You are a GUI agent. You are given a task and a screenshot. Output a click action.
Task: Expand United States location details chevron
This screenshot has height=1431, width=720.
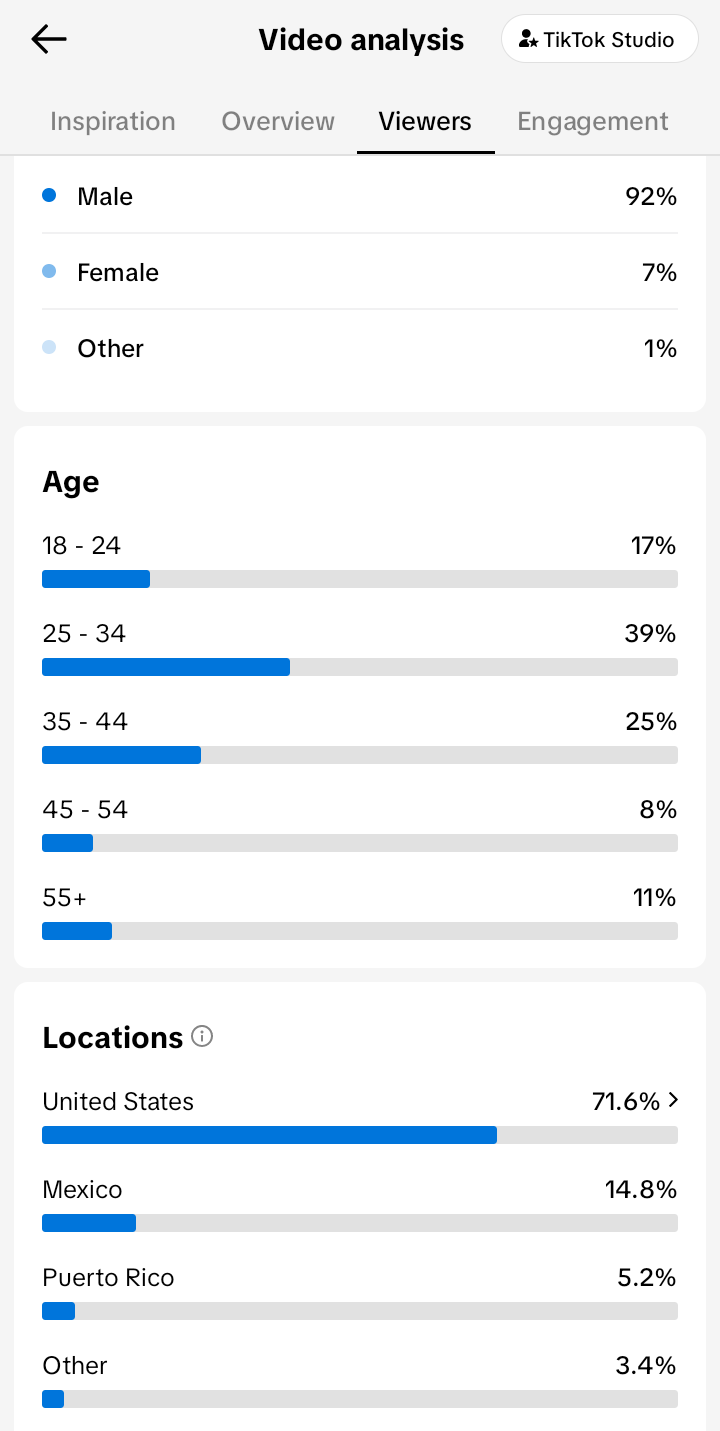[673, 1100]
